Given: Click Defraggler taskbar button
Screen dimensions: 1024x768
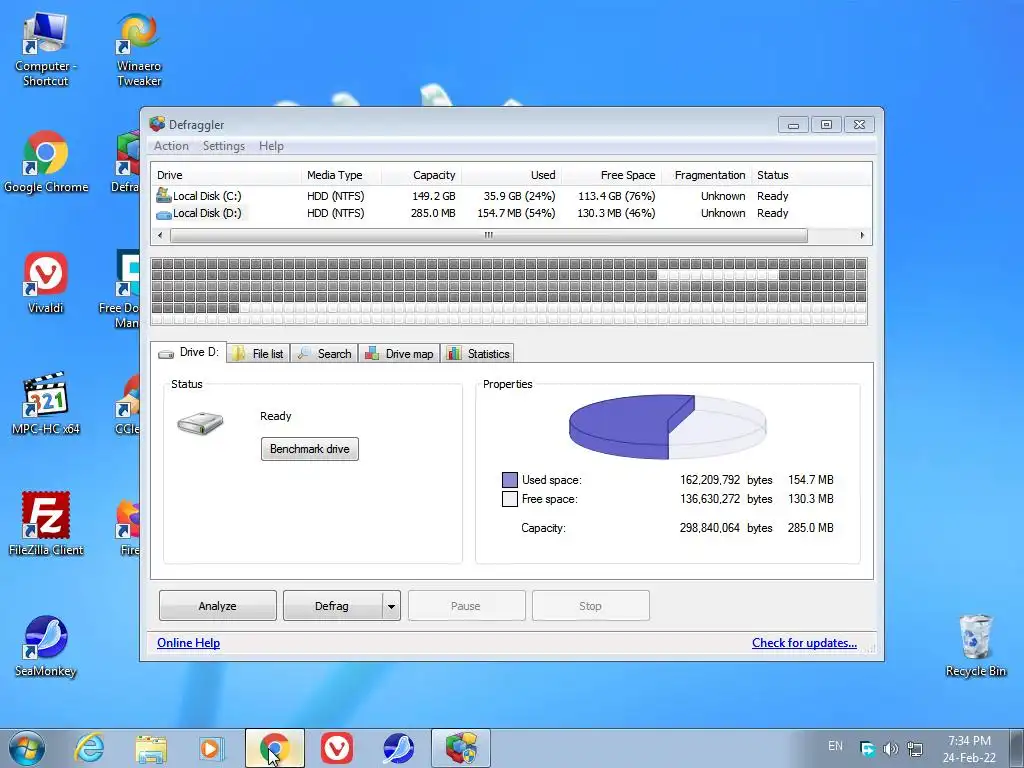Looking at the screenshot, I should tap(461, 748).
